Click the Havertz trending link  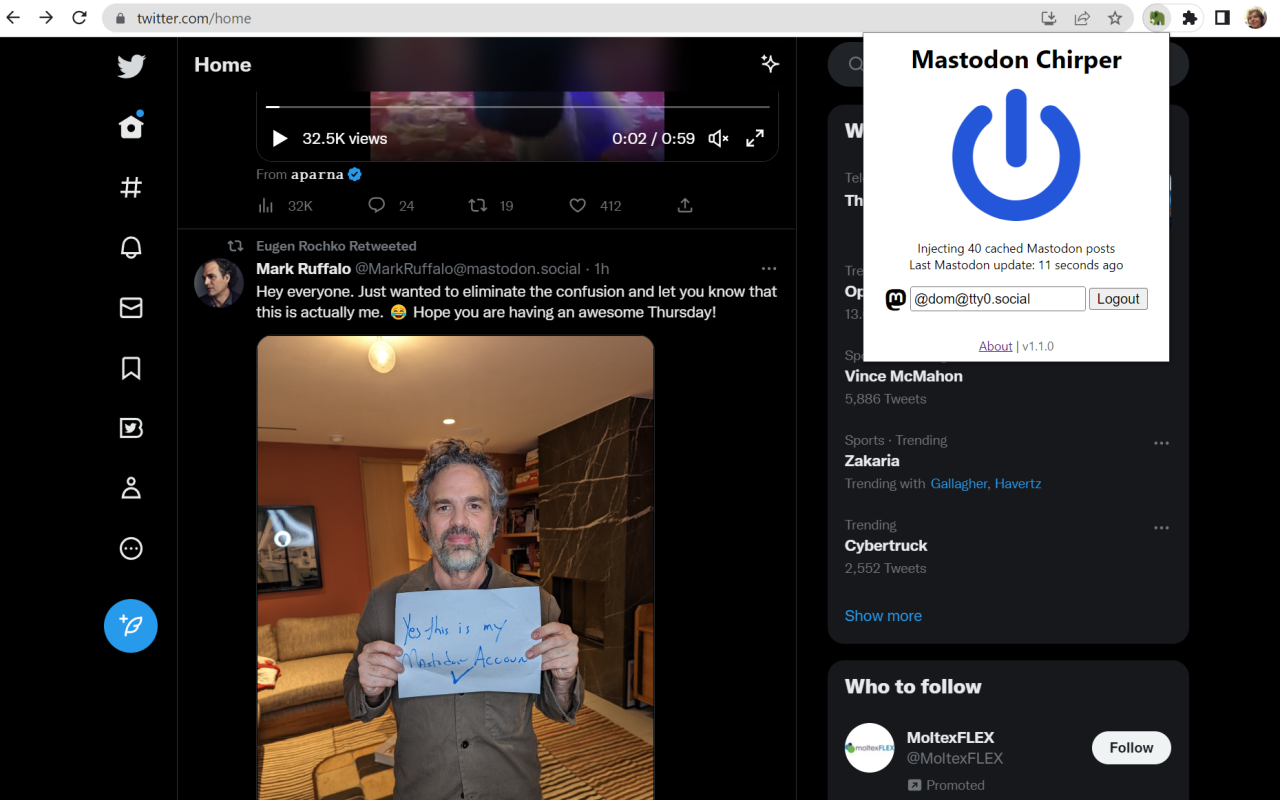pyautogui.click(x=1018, y=484)
